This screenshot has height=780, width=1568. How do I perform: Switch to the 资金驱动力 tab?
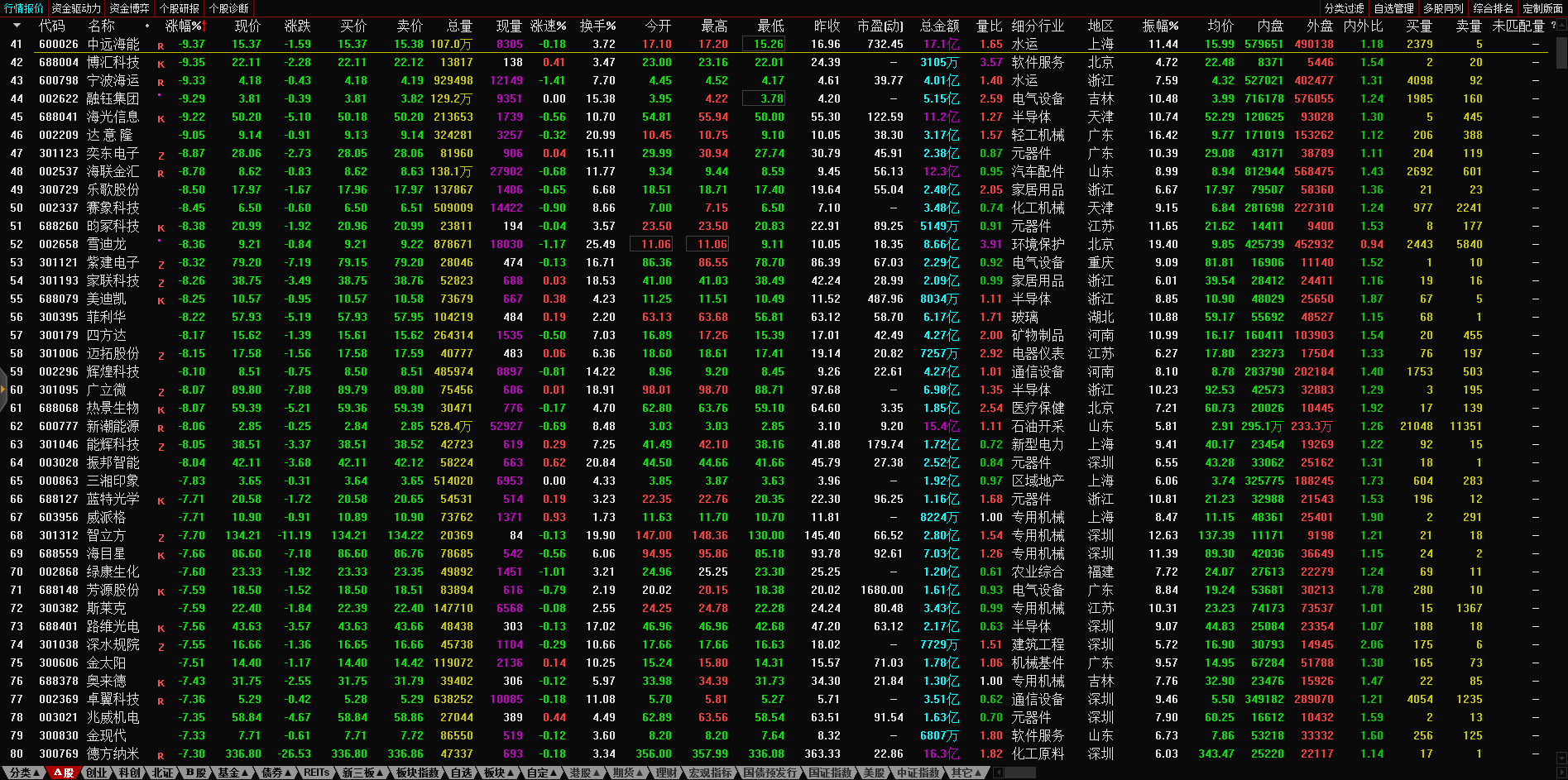(76, 8)
